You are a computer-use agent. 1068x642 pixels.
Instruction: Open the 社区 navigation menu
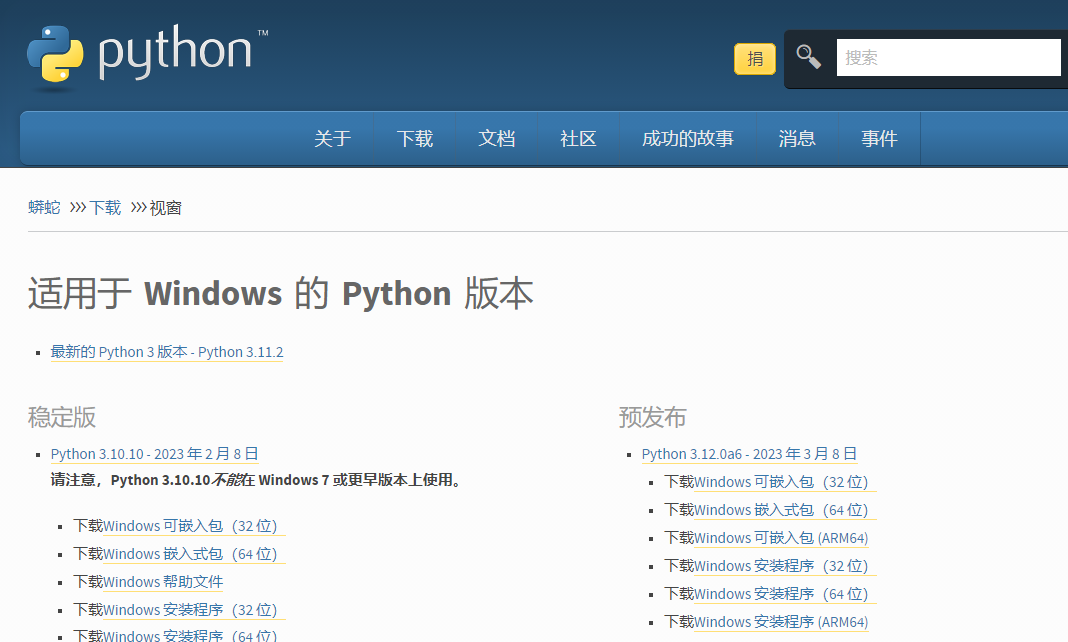(578, 139)
